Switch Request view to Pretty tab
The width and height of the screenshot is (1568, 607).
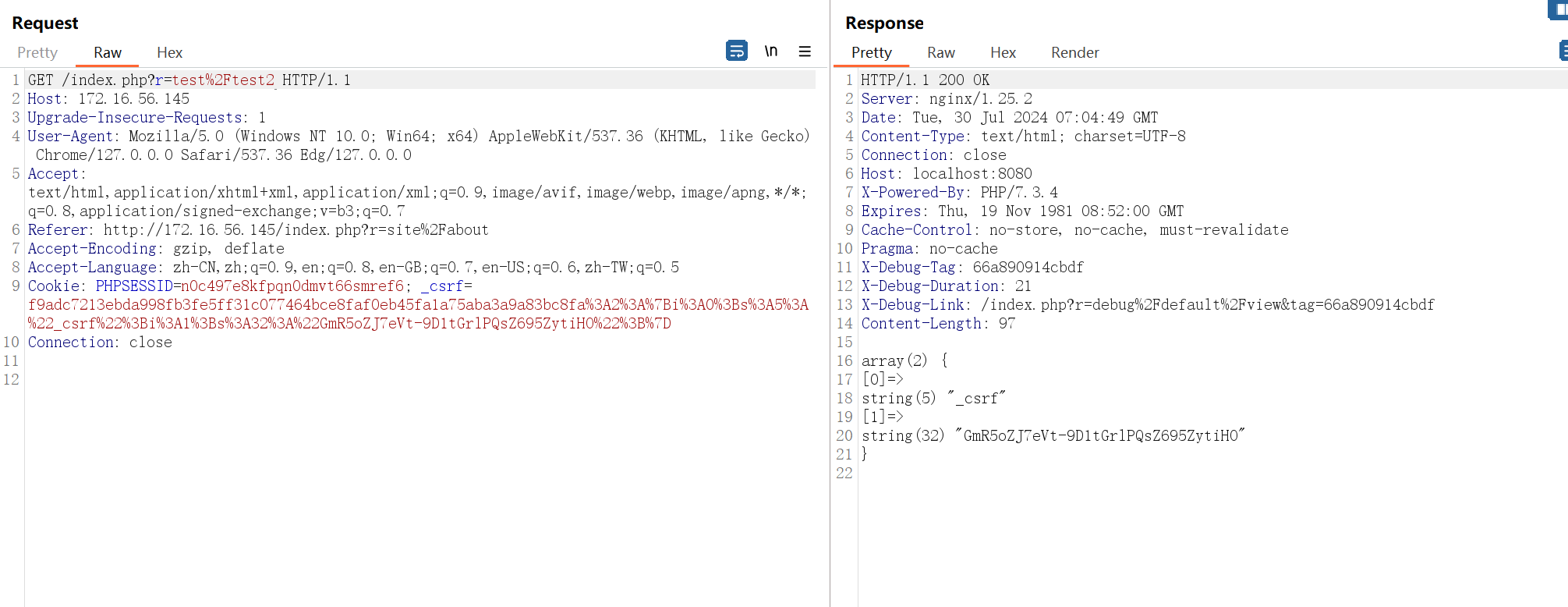pyautogui.click(x=37, y=52)
